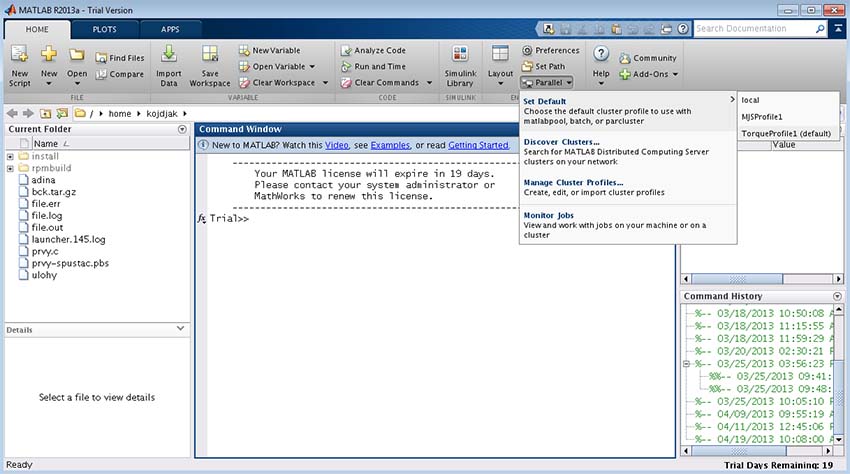Click the Examples link

(x=391, y=145)
